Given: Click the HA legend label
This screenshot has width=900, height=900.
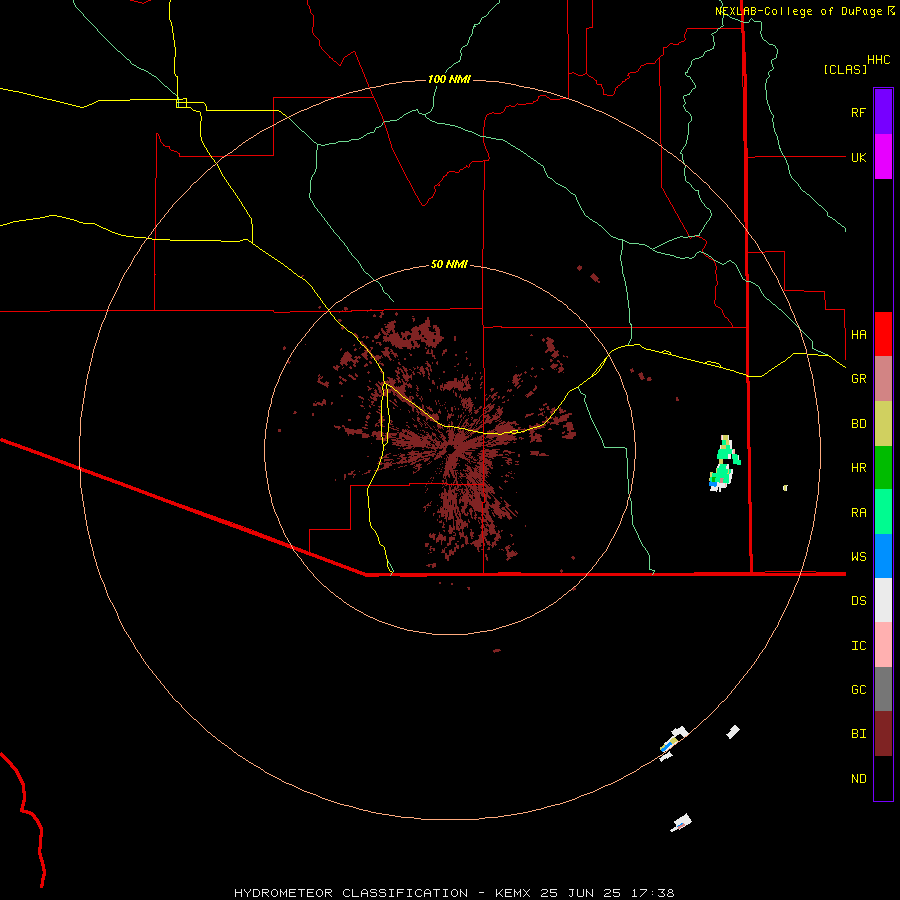Looking at the screenshot, I should 858,334.
